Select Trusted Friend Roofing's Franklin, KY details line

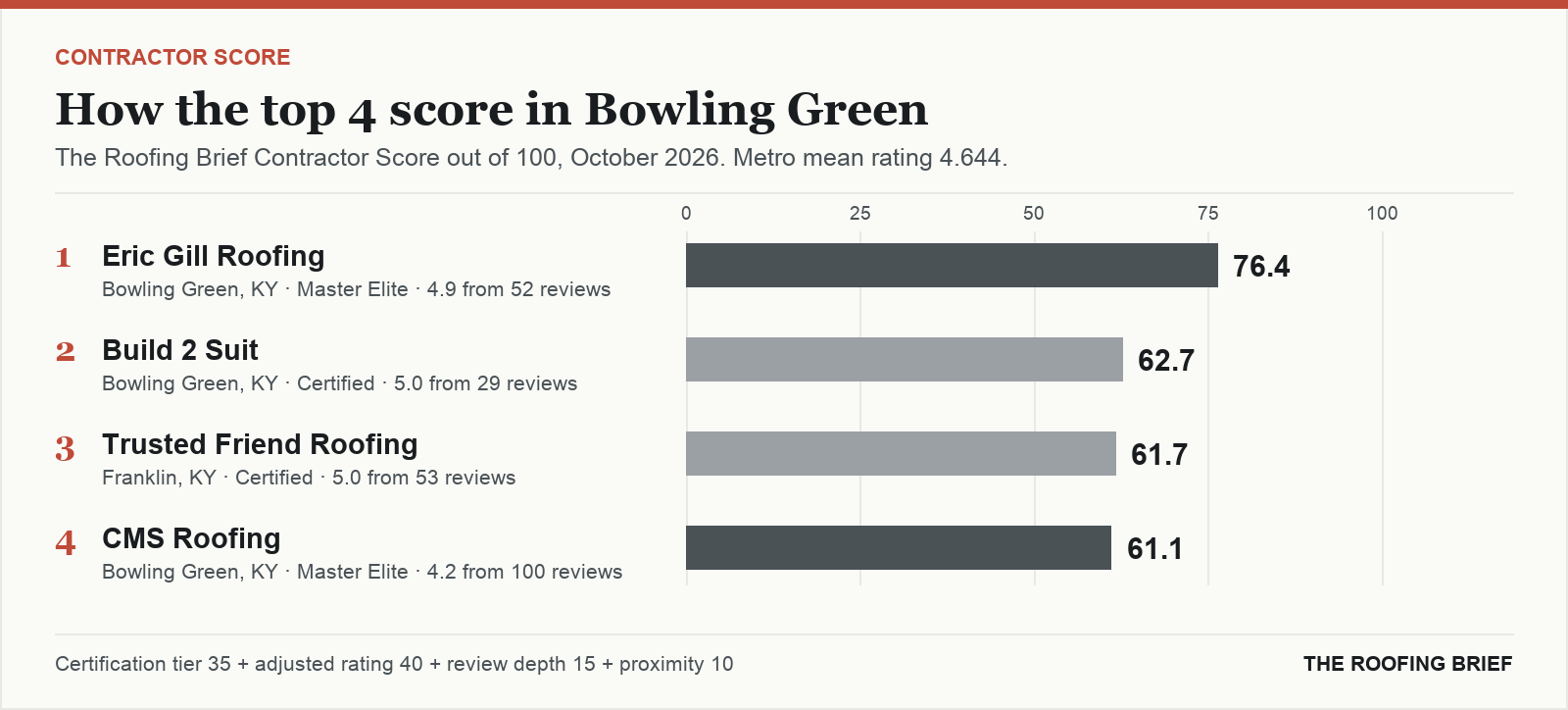click(x=309, y=478)
